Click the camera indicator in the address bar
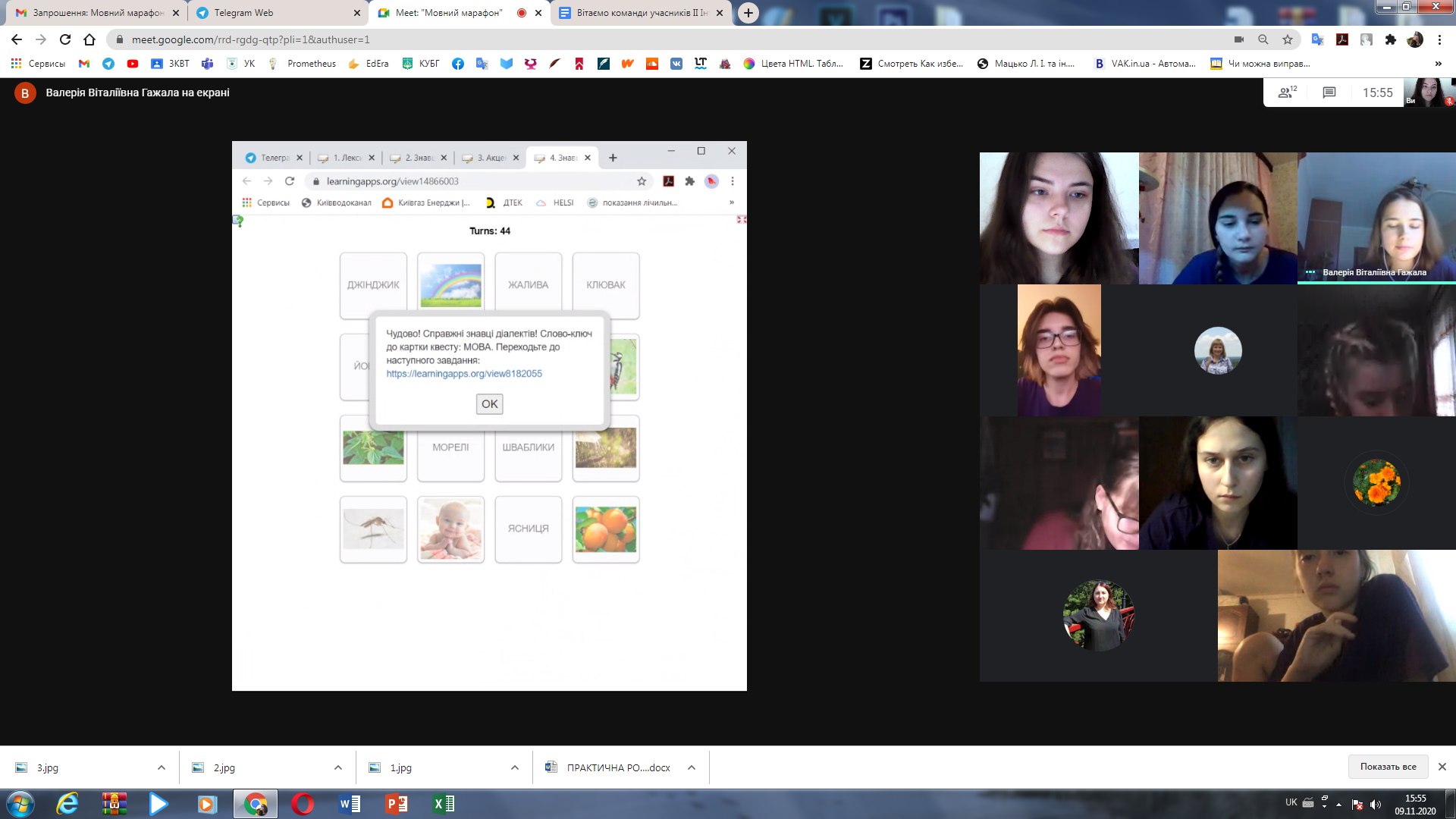The width and height of the screenshot is (1456, 819). click(1239, 39)
